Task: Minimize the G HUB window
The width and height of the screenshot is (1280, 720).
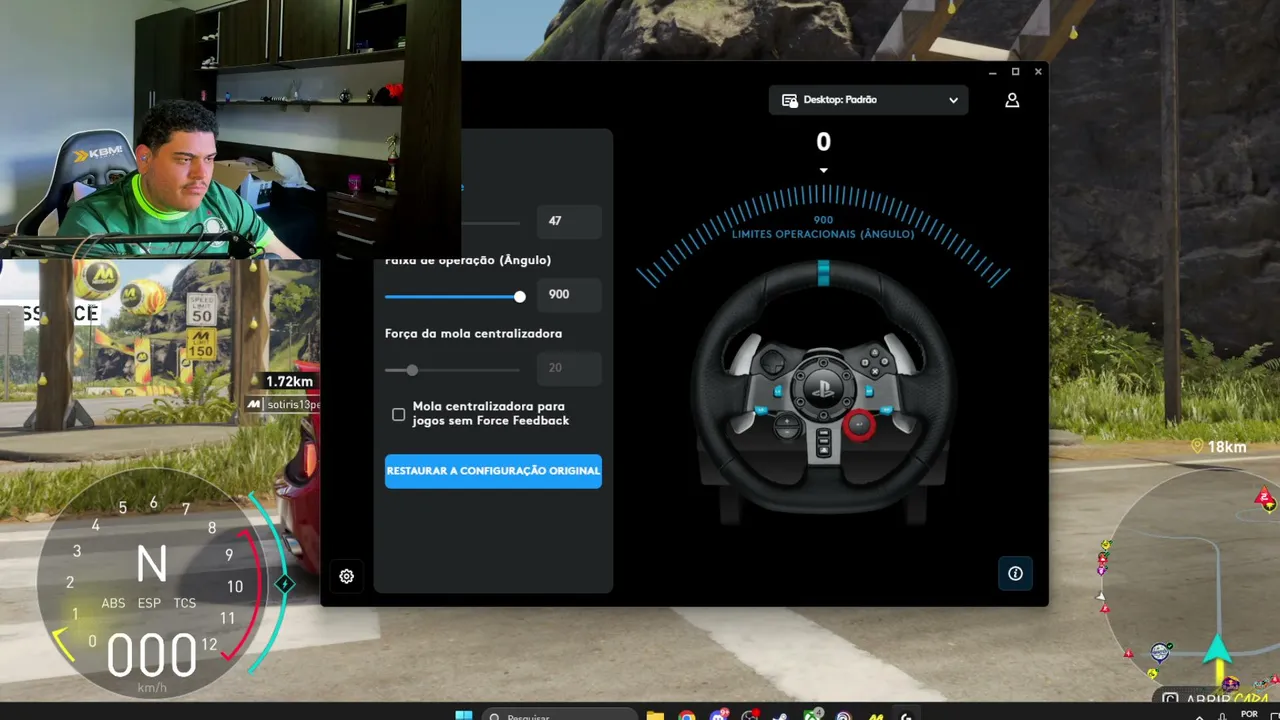Action: click(x=992, y=72)
